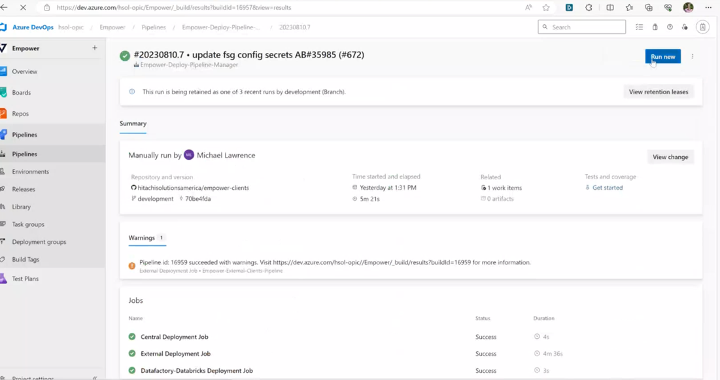Screen dimensions: 720x380
Task: Stop page loading with the X button
Action: click(x=23, y=7)
